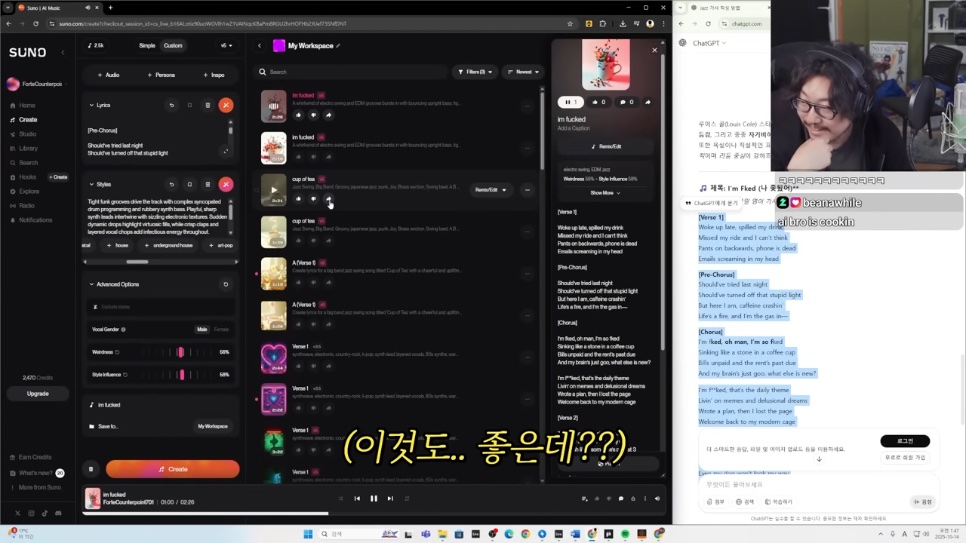Pause playback in the bottom player
The width and height of the screenshot is (966, 543).
tap(374, 498)
